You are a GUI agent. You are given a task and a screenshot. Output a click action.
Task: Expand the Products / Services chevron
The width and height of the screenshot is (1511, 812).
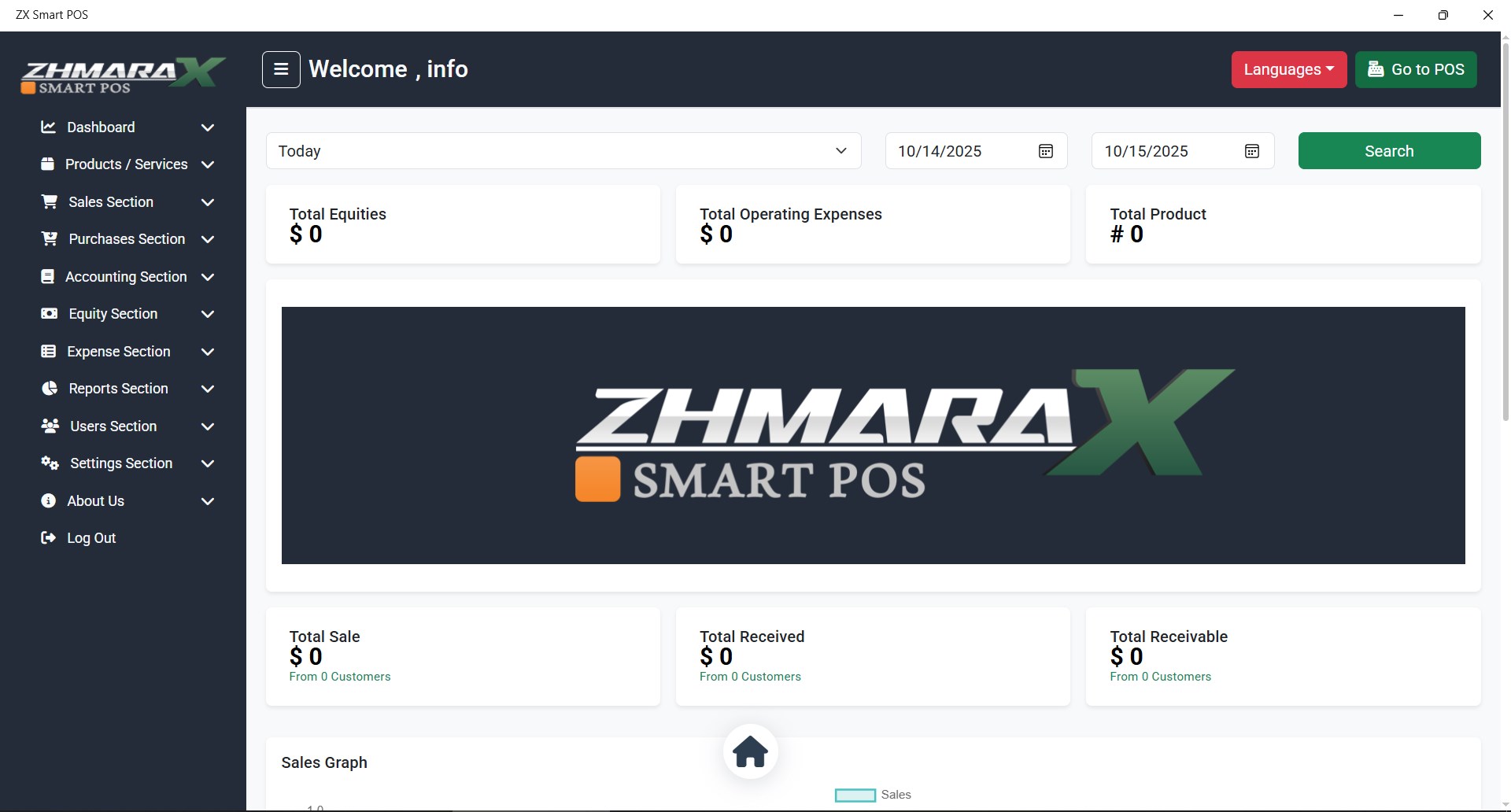[x=208, y=164]
